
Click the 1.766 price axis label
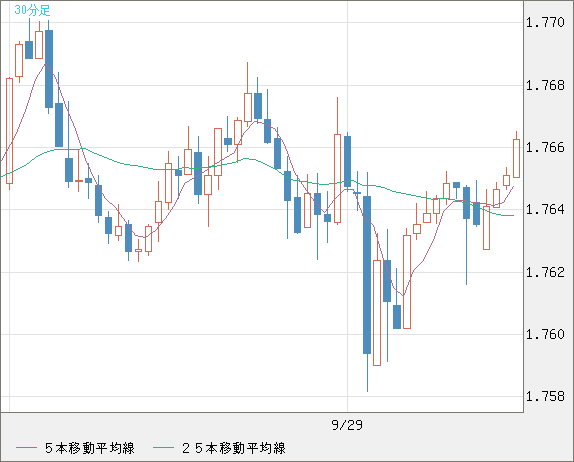coord(545,148)
